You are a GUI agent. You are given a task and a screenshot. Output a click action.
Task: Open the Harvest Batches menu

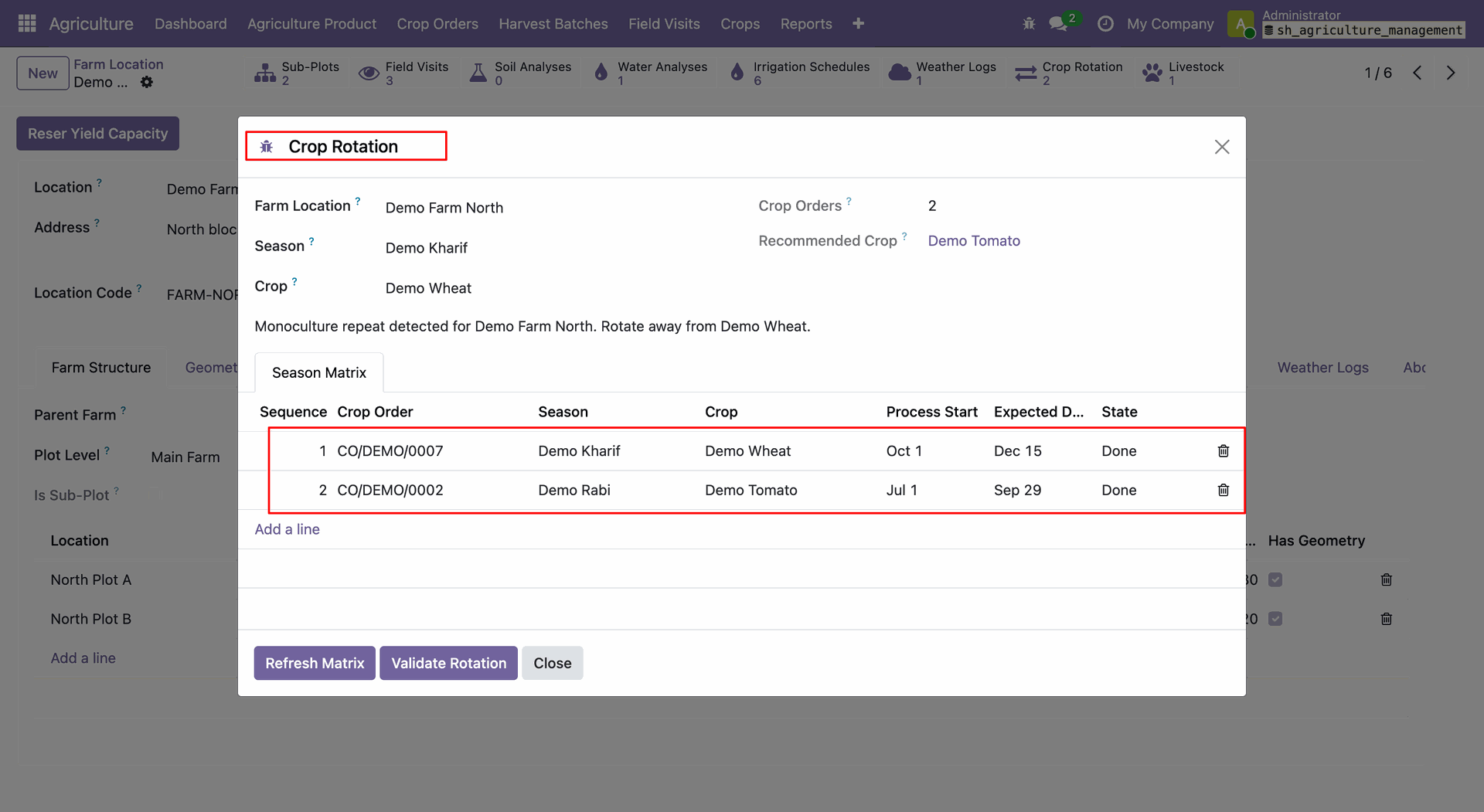[x=553, y=24]
